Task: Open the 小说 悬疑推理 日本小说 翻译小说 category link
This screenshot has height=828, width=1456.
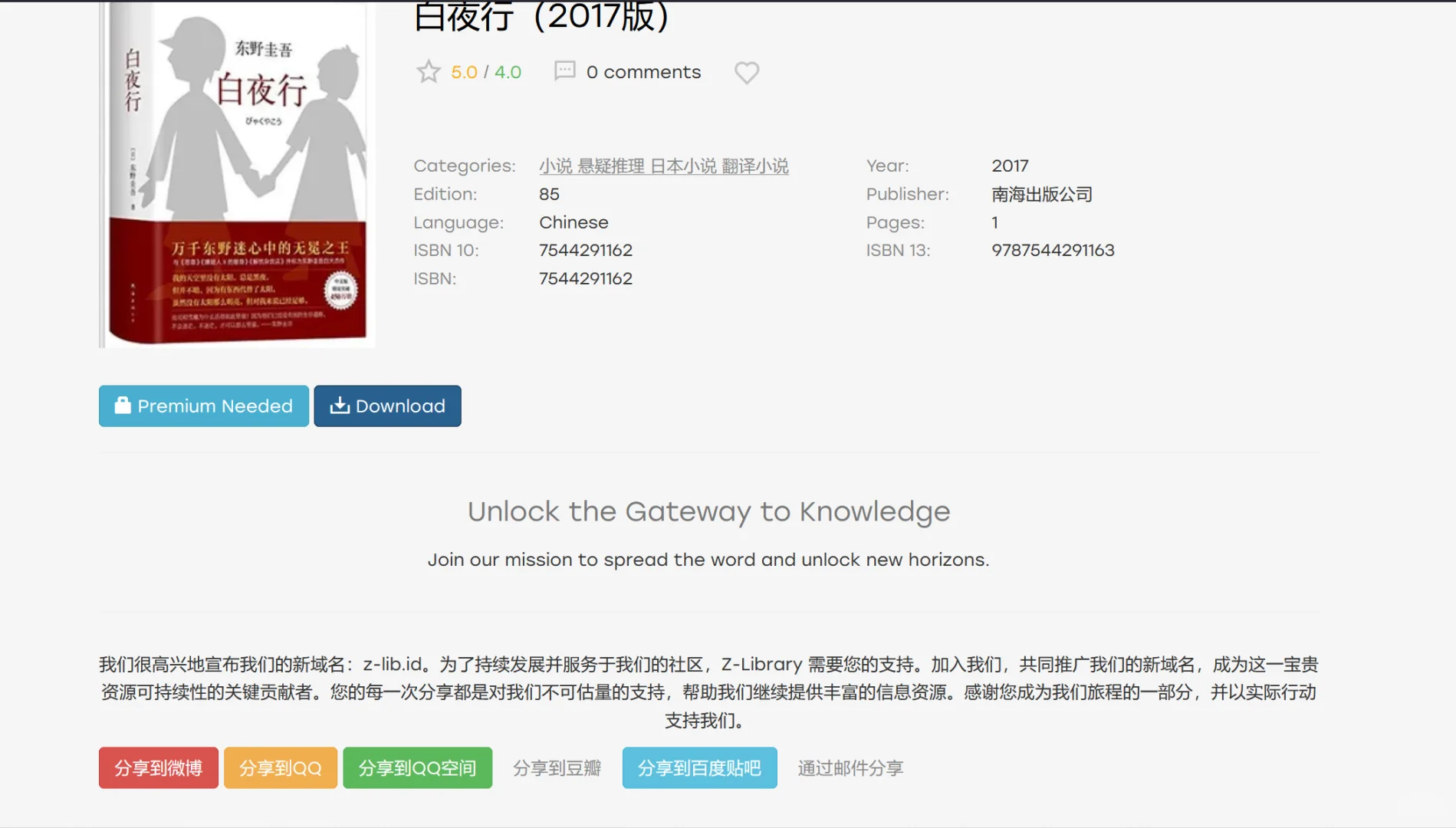Action: [x=664, y=166]
